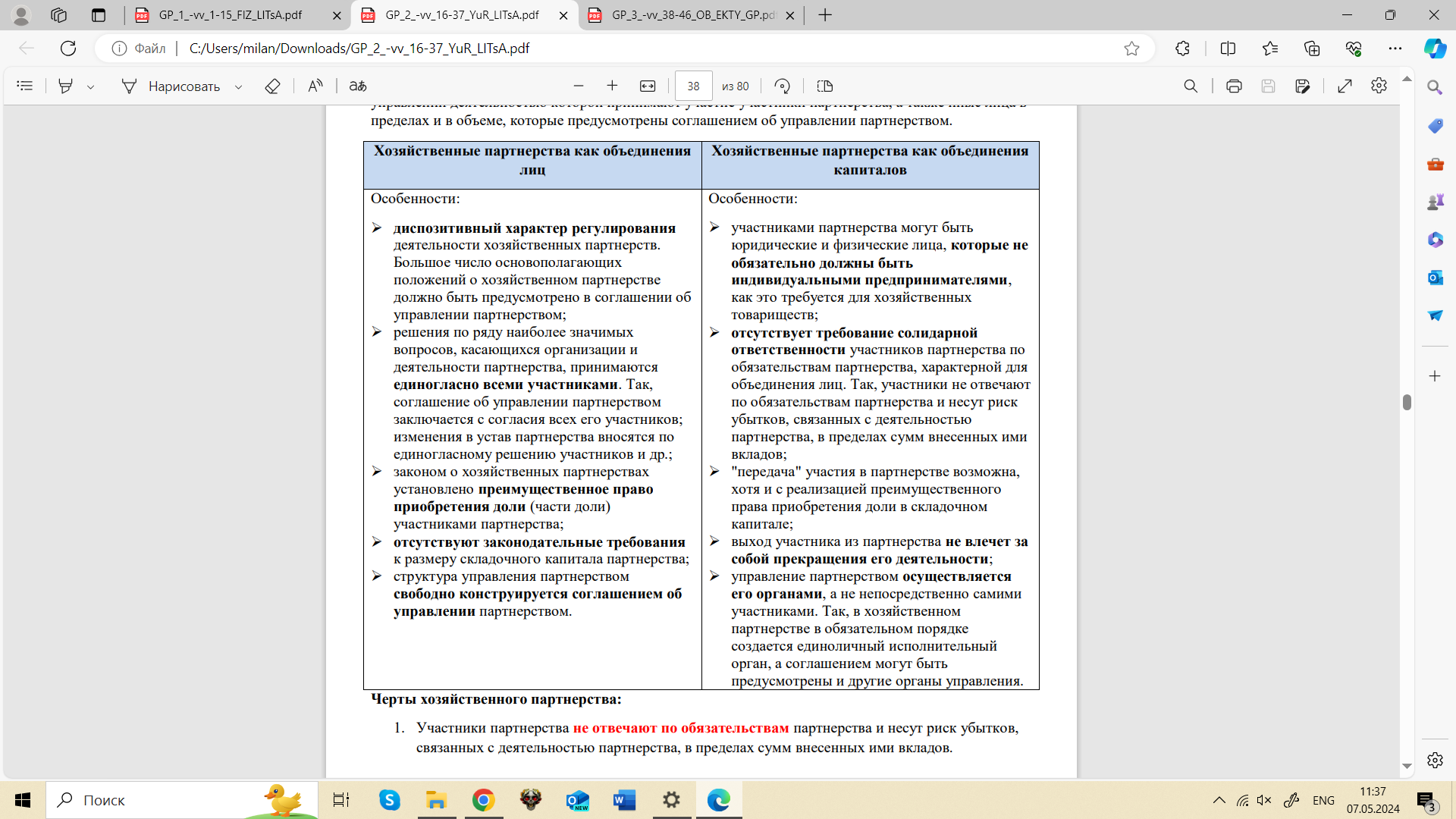Enter full screen PDF view
This screenshot has height=819, width=1456.
(x=1345, y=86)
